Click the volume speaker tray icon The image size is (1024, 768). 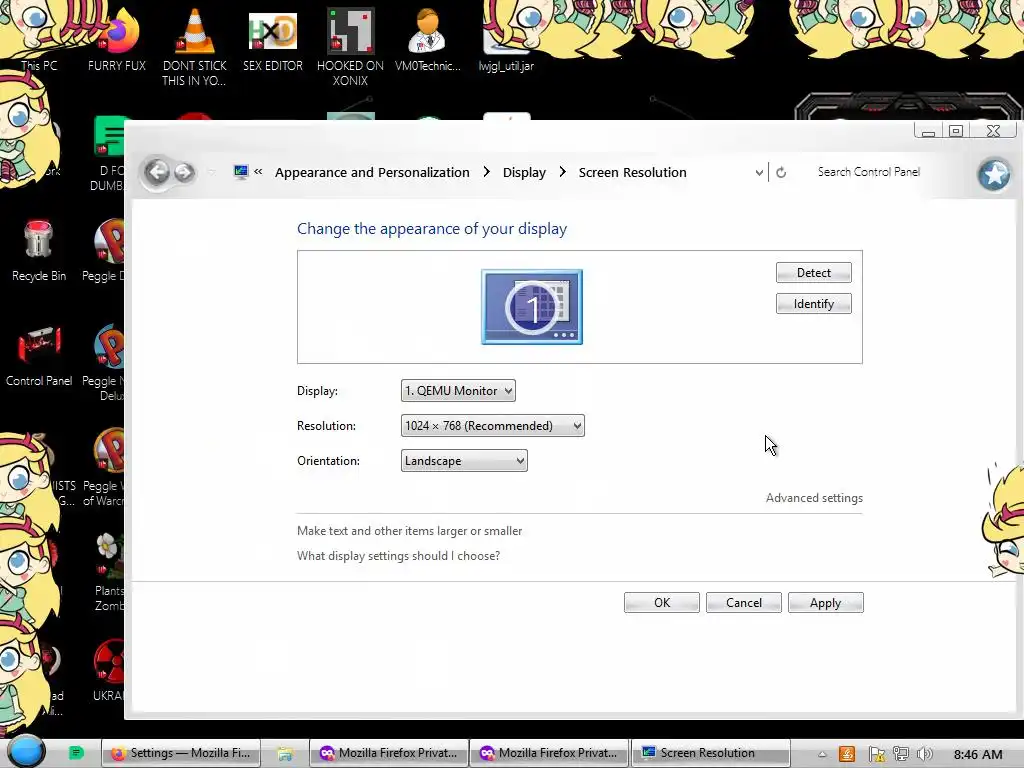coord(925,754)
